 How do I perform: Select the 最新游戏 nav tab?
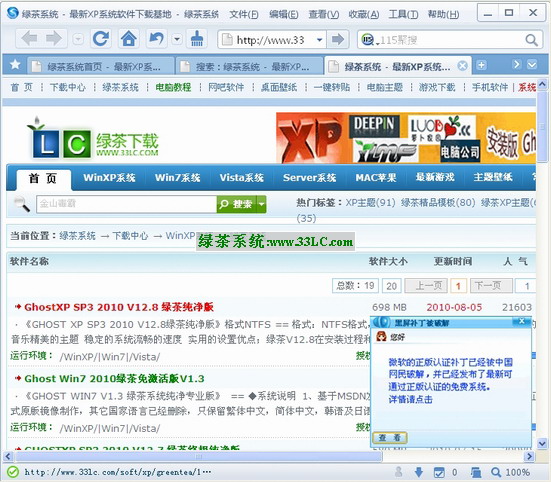(435, 177)
